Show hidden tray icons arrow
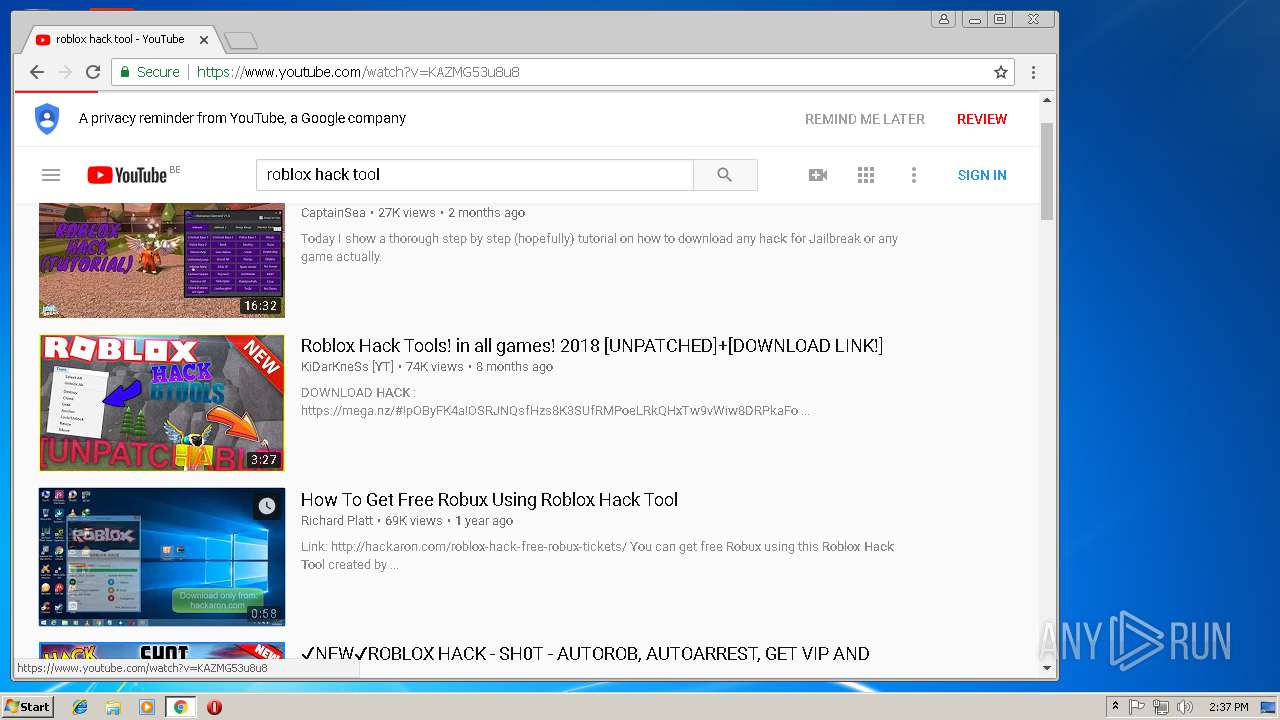 [x=1115, y=707]
